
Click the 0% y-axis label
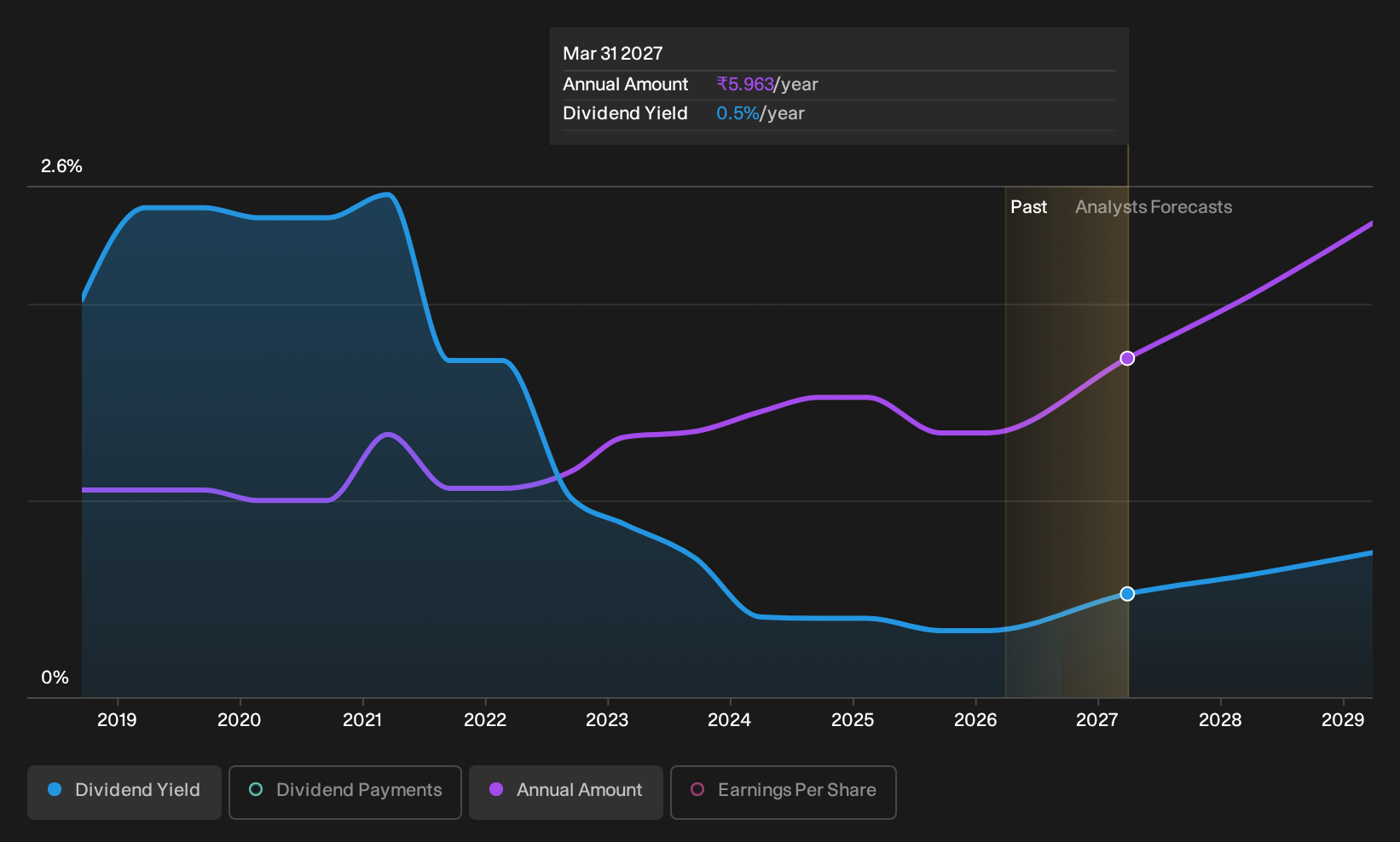[55, 678]
